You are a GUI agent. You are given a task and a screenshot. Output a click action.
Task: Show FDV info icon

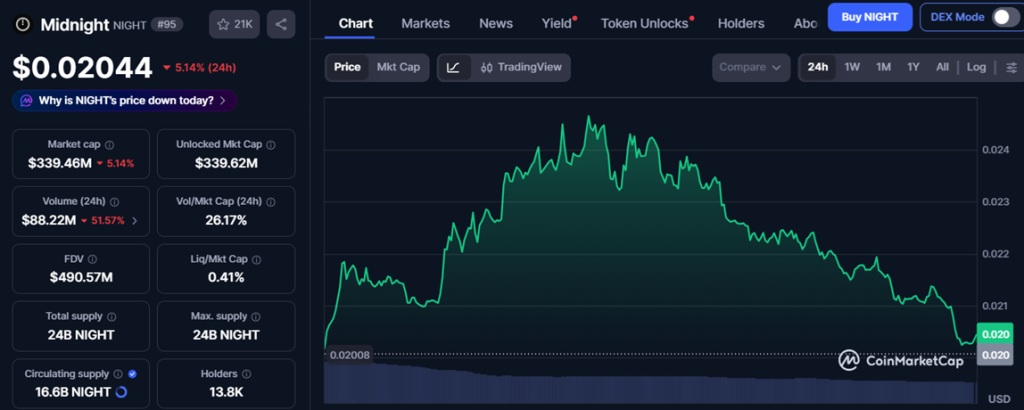click(93, 260)
